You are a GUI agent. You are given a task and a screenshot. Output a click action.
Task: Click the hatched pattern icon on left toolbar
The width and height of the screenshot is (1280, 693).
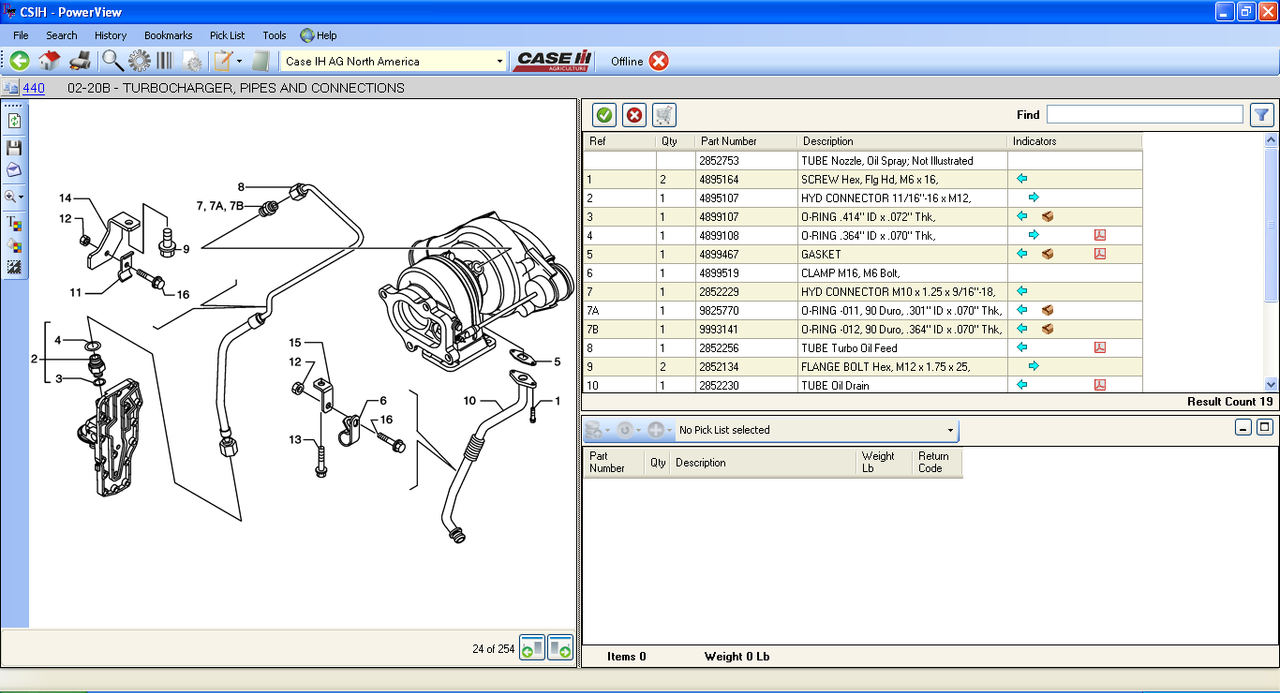14,267
